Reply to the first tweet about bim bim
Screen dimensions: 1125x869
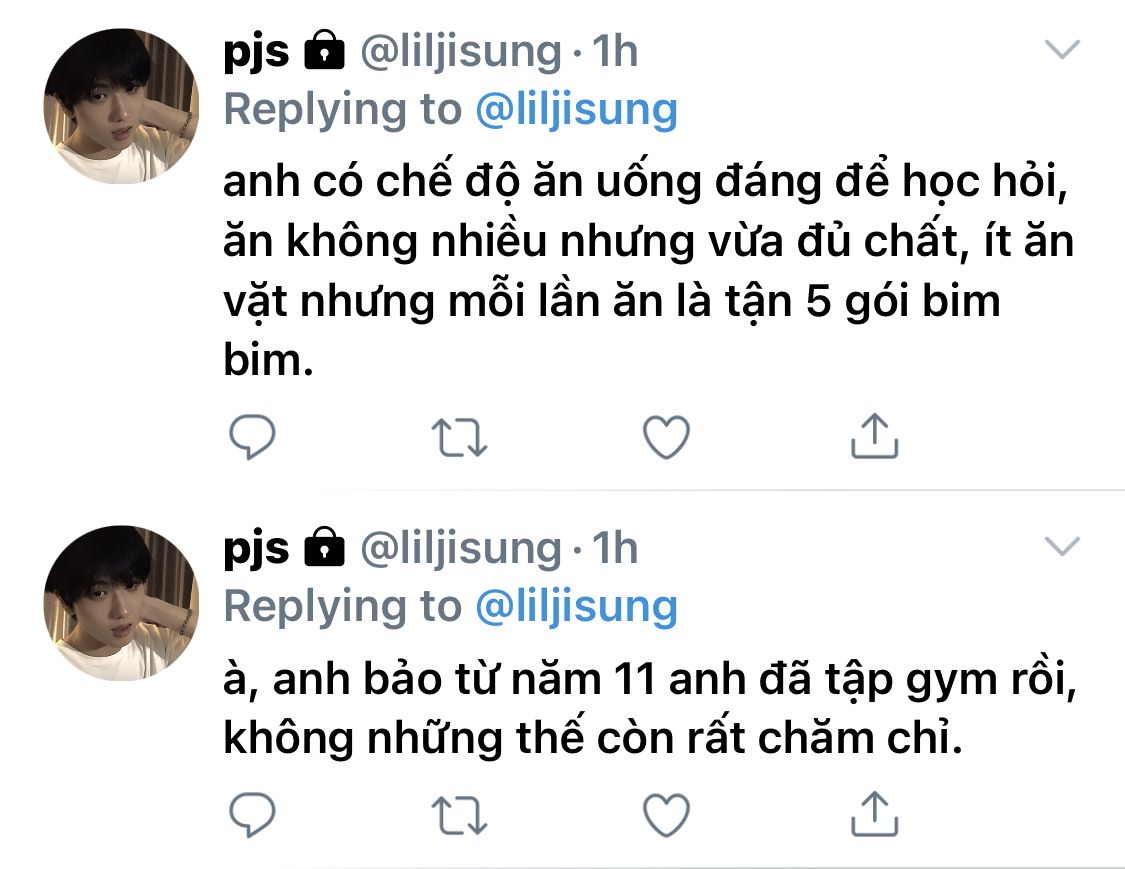pos(252,436)
